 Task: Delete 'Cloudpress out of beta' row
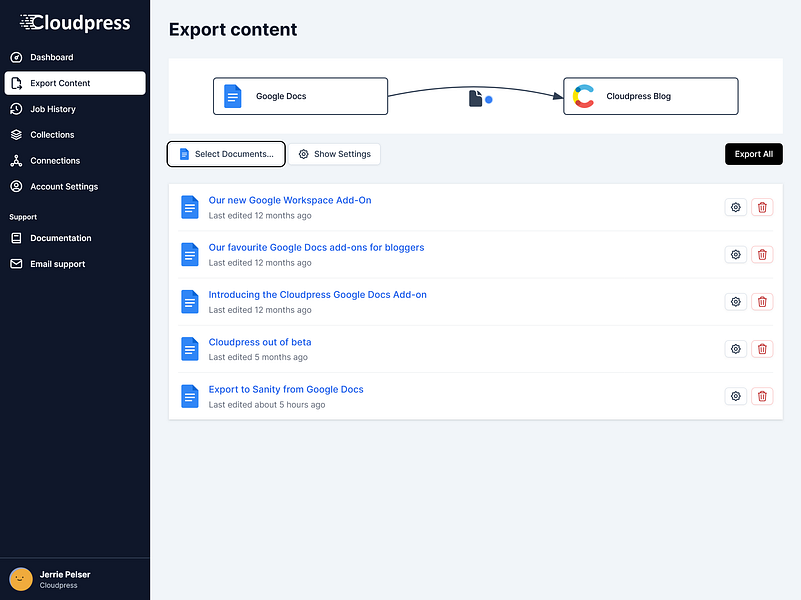(x=762, y=349)
